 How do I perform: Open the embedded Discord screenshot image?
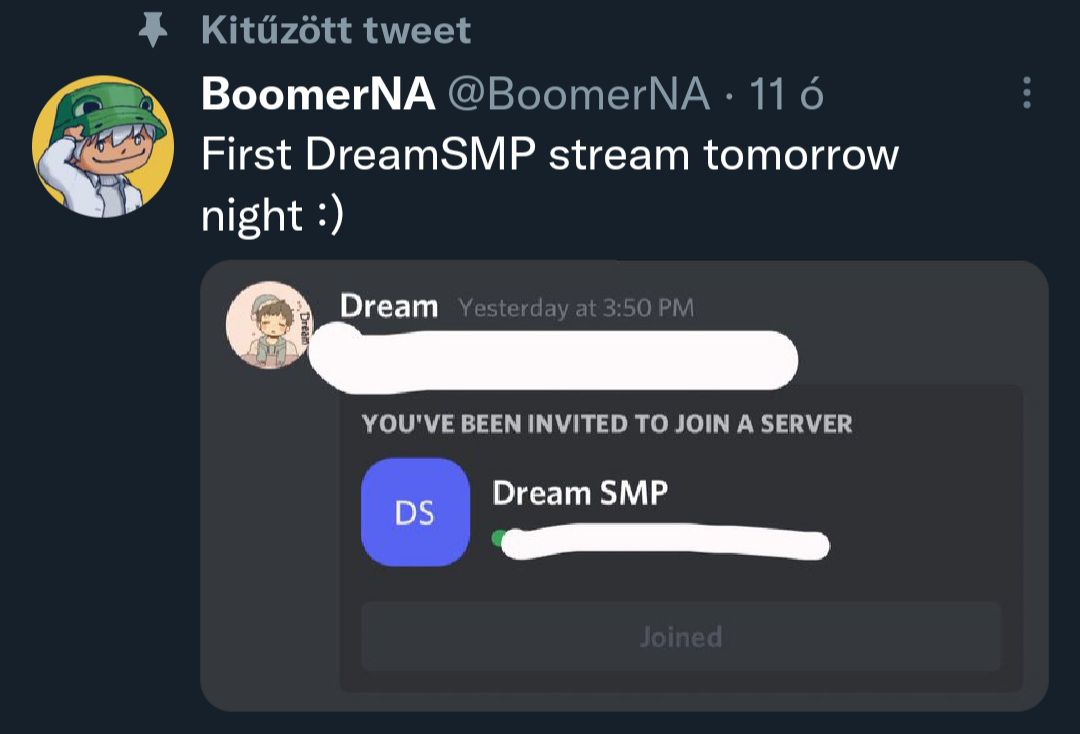[624, 486]
